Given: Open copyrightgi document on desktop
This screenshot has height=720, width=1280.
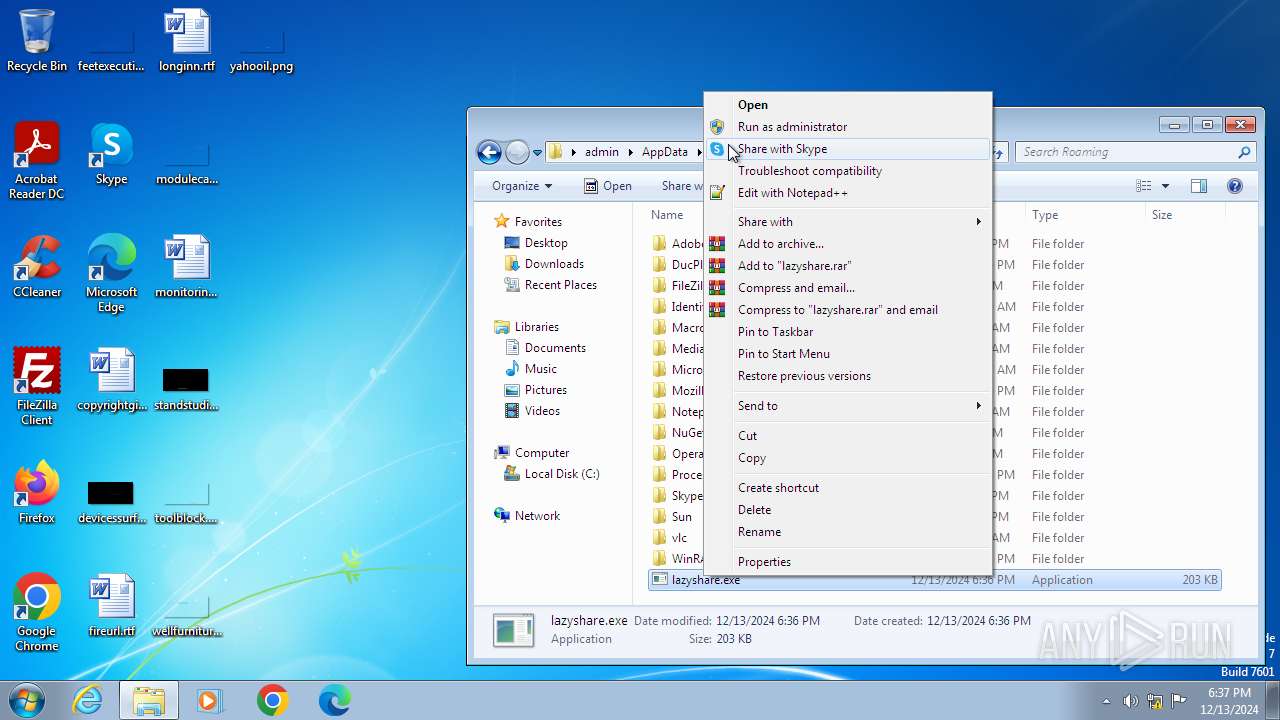Looking at the screenshot, I should pos(111,380).
